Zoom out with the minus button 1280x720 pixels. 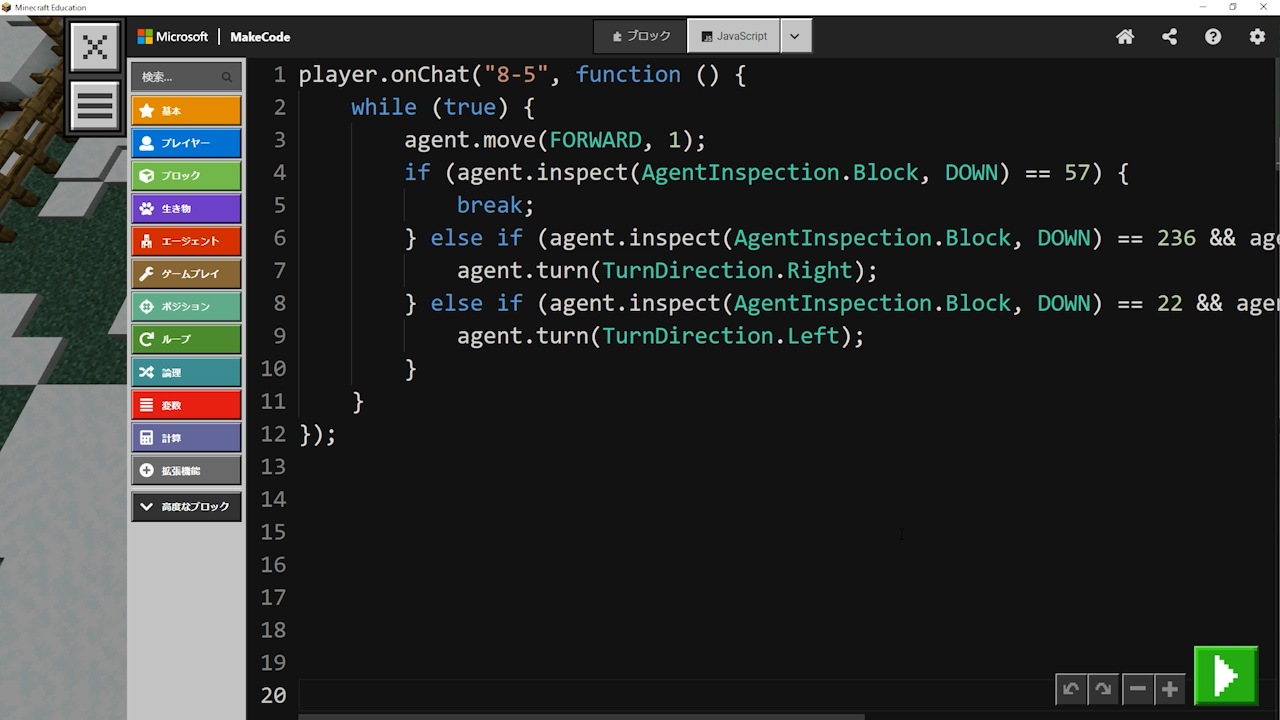coord(1138,689)
